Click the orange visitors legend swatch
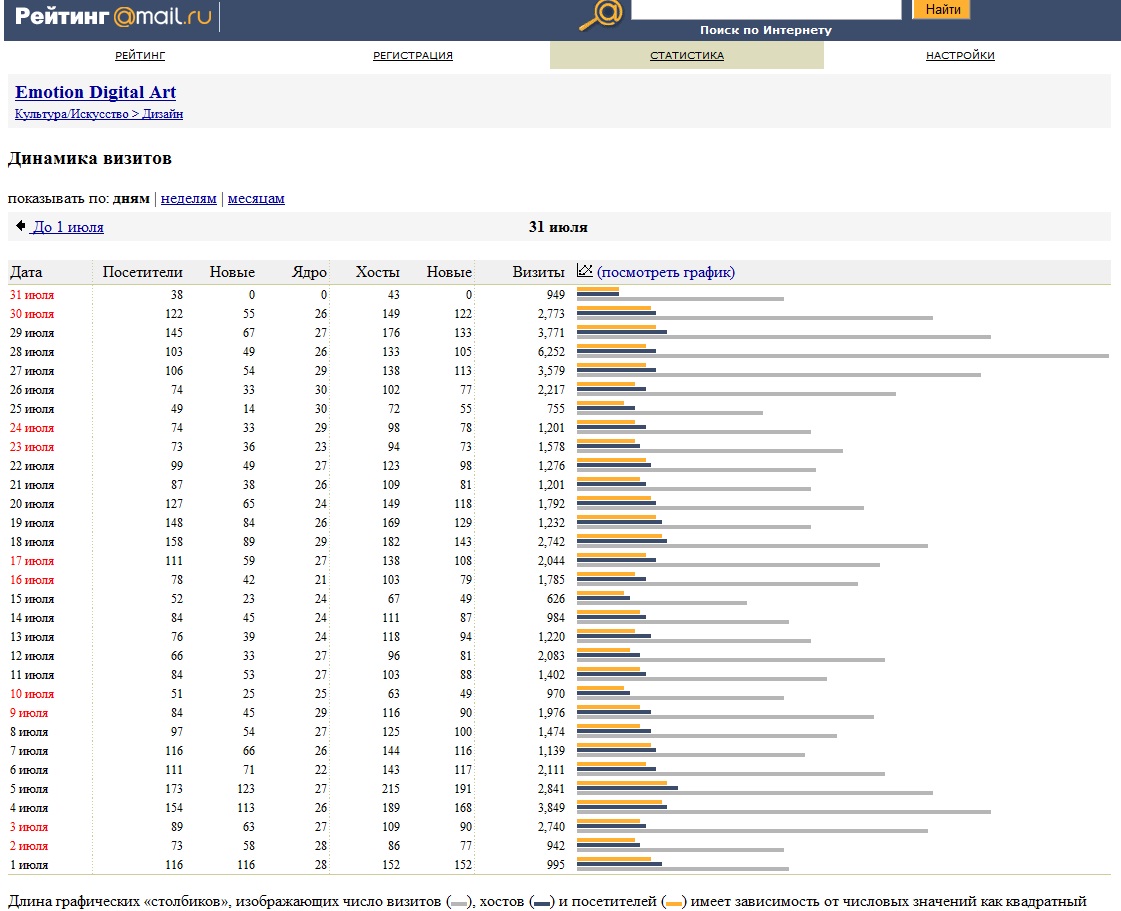 click(675, 902)
